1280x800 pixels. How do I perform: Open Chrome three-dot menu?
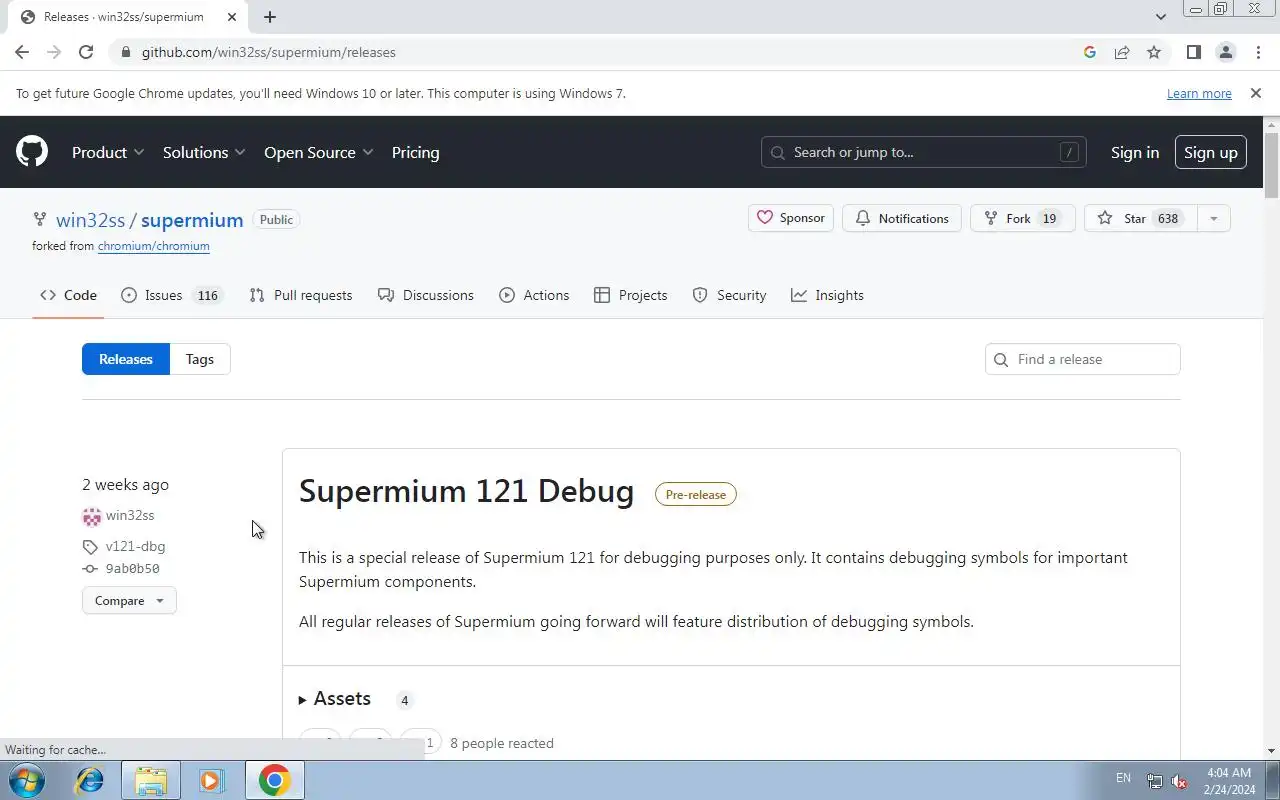[x=1257, y=52]
